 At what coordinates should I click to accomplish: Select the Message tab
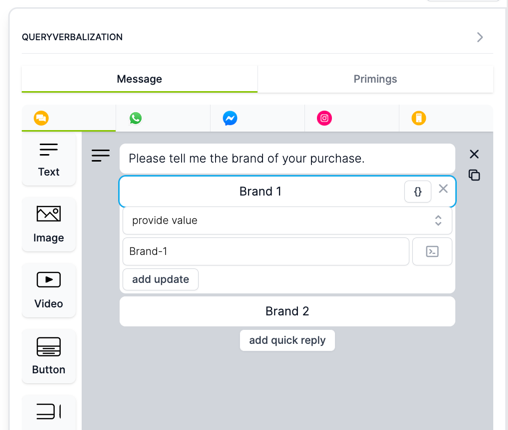pos(139,79)
